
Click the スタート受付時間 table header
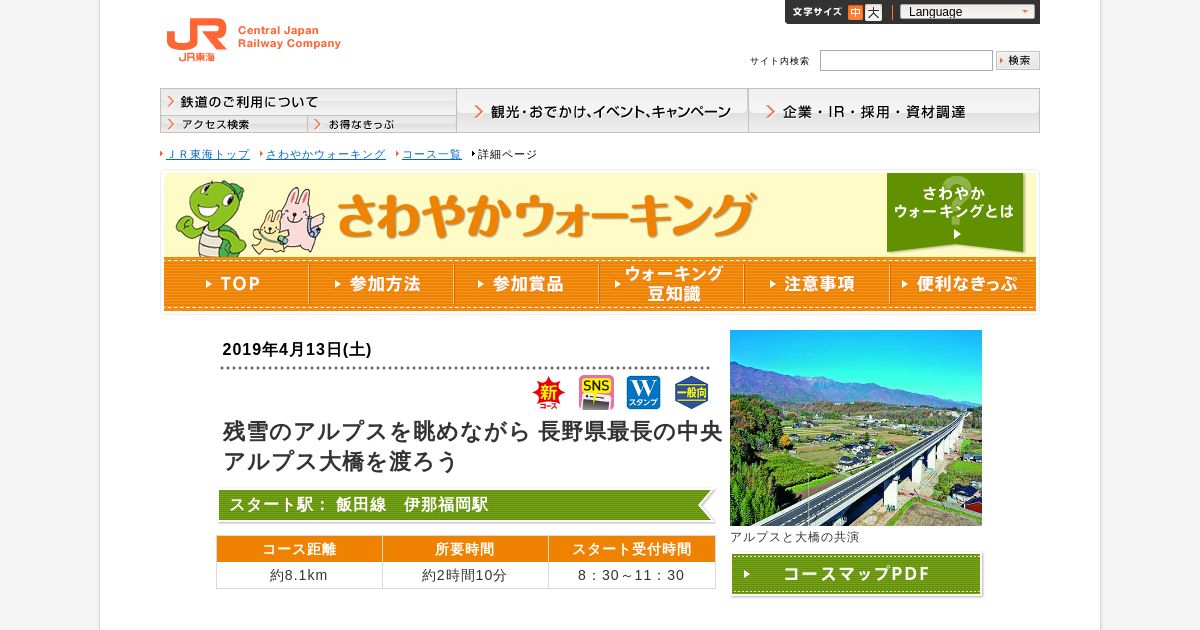(x=632, y=549)
